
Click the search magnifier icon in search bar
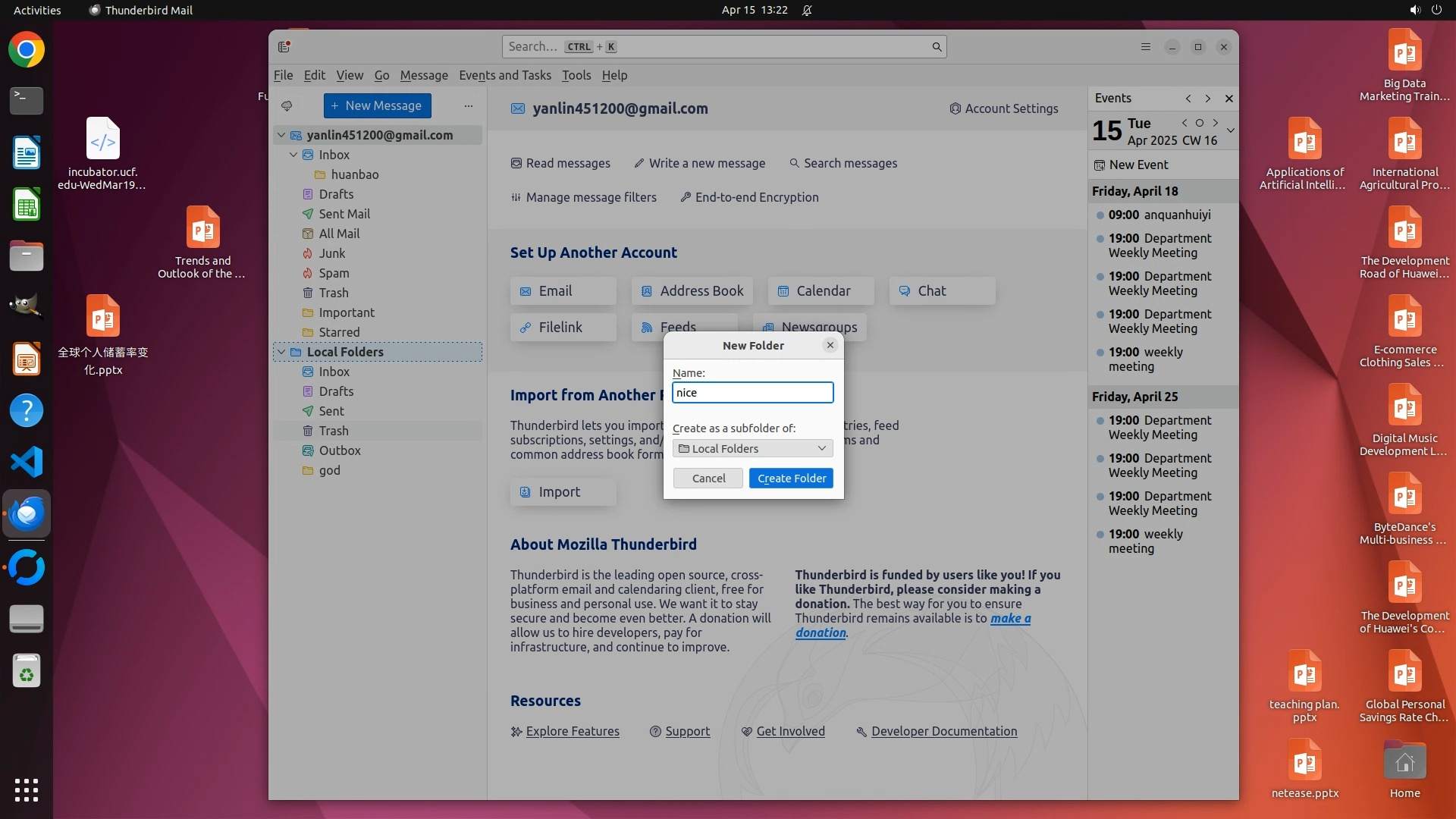coord(937,47)
